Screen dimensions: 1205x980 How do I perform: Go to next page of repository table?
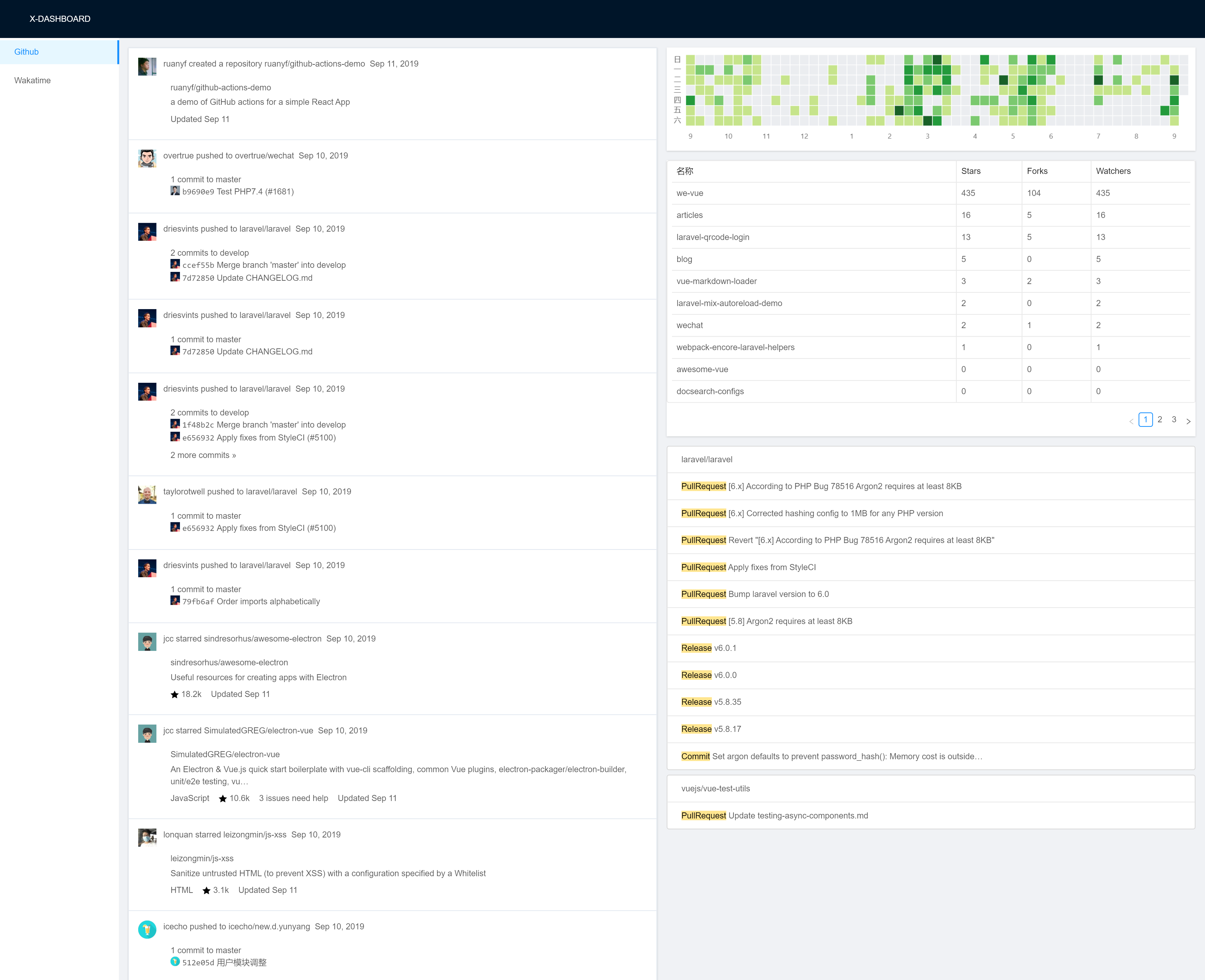coord(1188,421)
